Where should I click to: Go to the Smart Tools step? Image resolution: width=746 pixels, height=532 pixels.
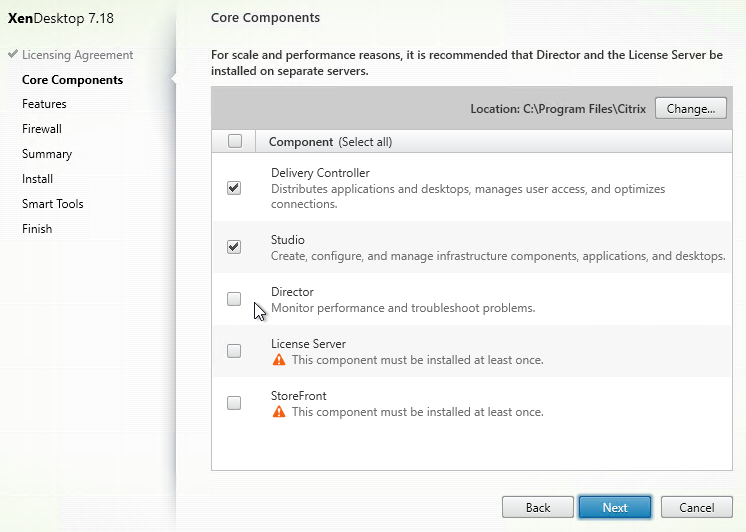click(x=52, y=204)
